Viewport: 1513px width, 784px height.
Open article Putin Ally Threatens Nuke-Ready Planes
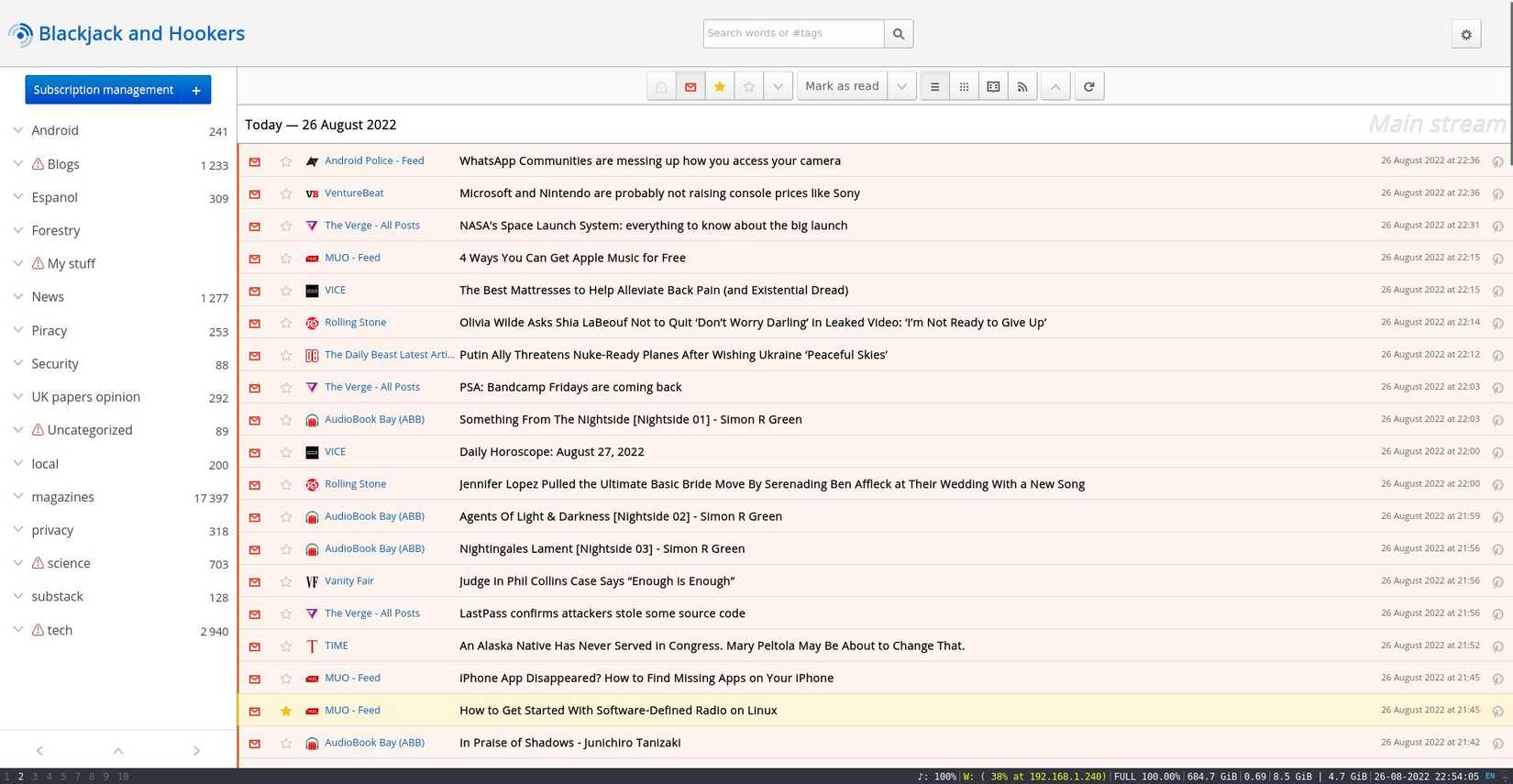(x=673, y=354)
